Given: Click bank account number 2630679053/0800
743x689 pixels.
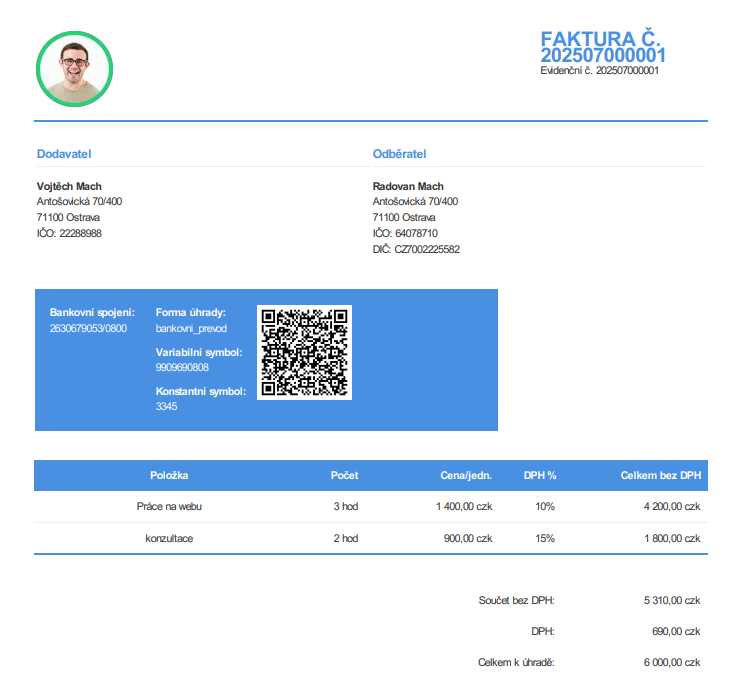Looking at the screenshot, I should (x=88, y=328).
